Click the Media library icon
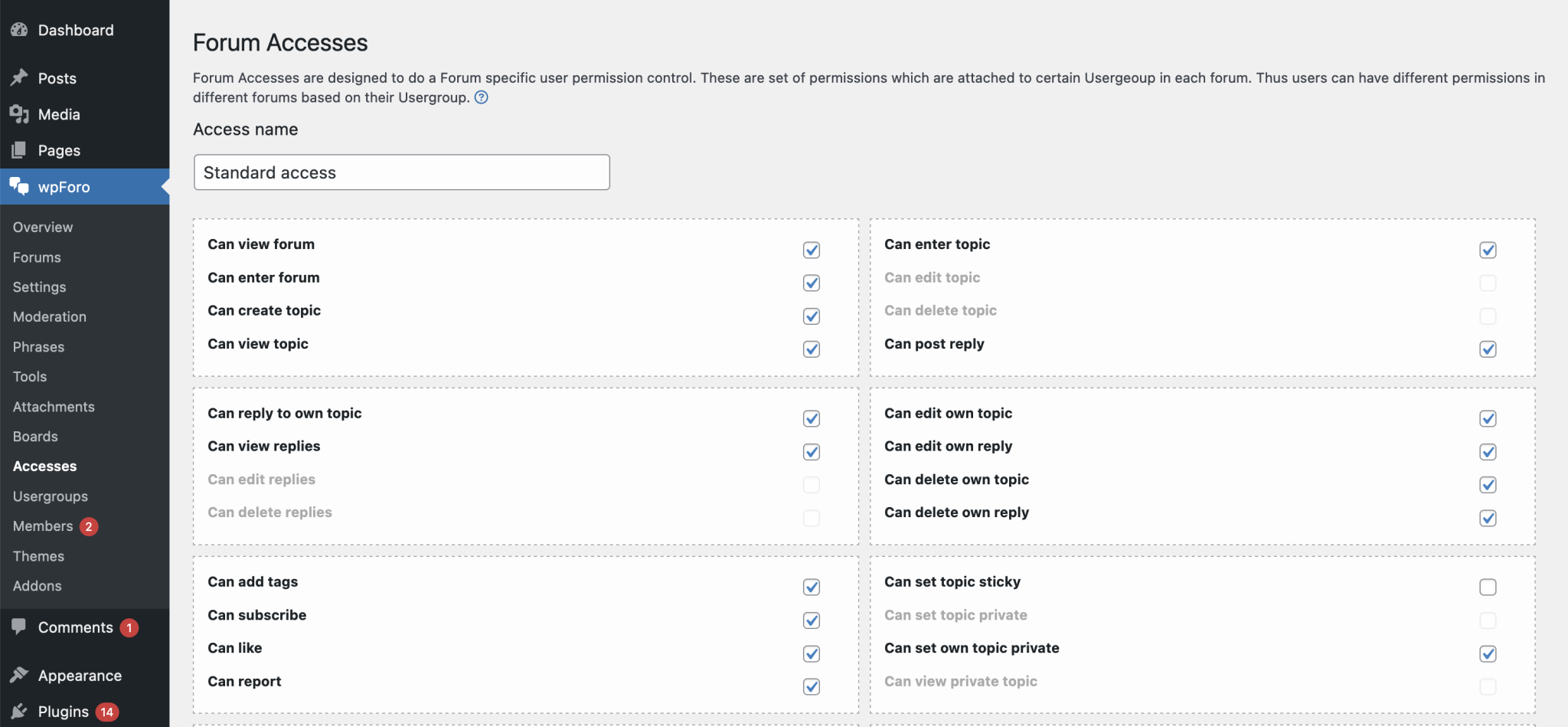 [x=19, y=113]
